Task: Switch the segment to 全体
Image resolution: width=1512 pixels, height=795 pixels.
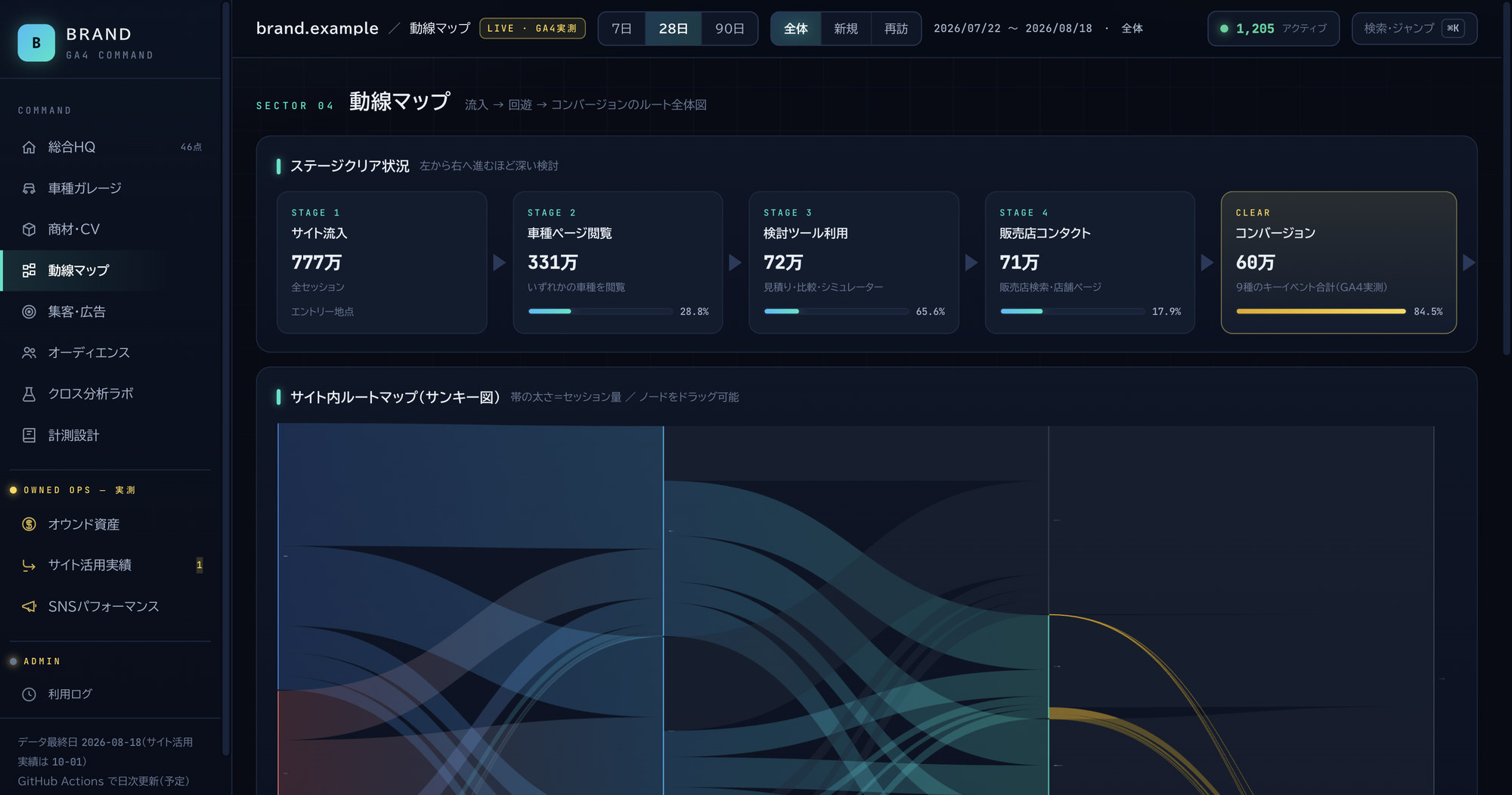Action: coord(795,29)
